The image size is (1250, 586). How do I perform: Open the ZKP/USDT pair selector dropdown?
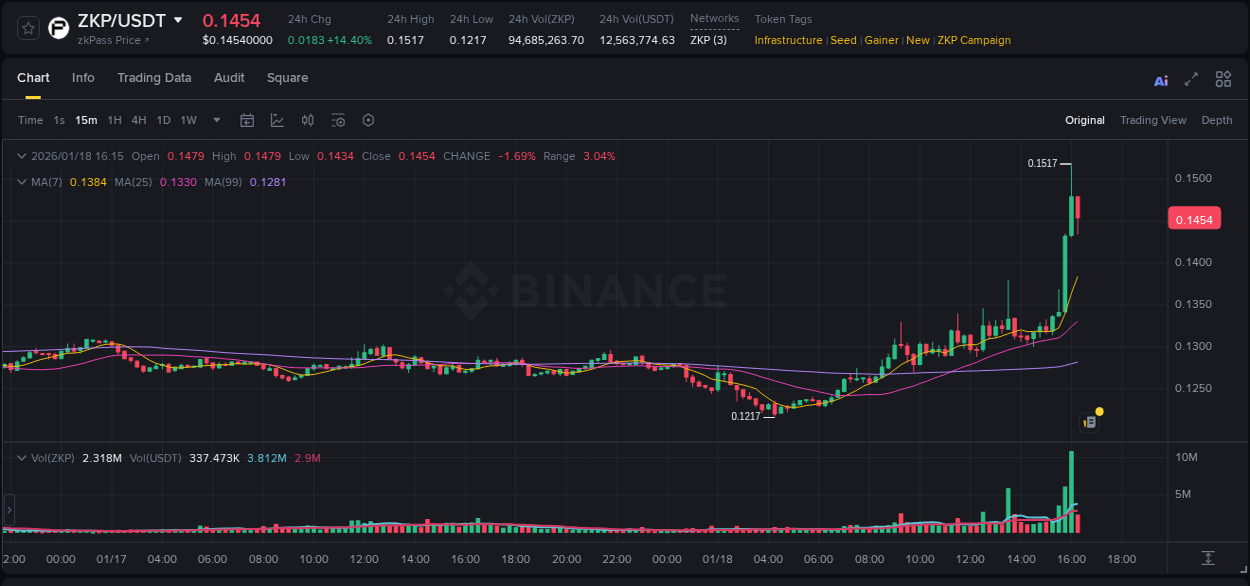(178, 20)
